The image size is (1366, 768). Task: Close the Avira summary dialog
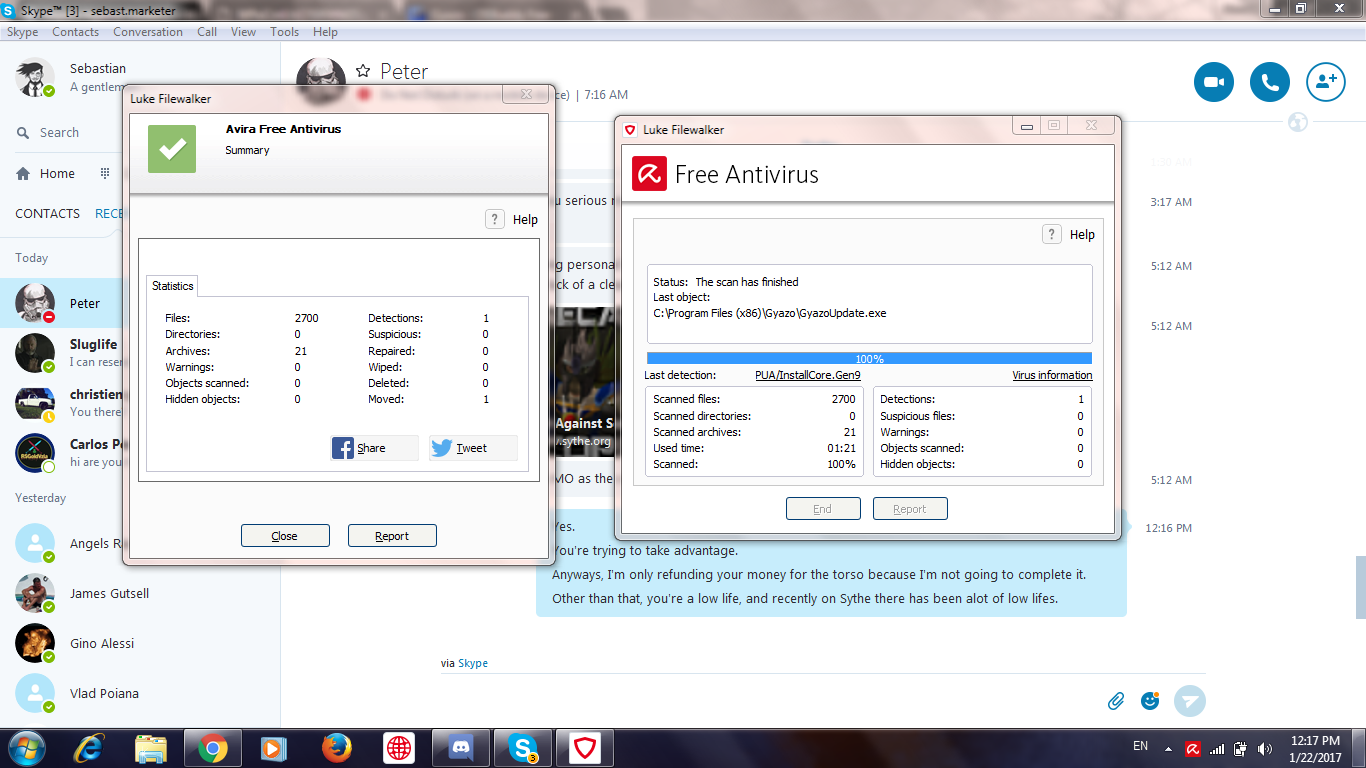(285, 536)
